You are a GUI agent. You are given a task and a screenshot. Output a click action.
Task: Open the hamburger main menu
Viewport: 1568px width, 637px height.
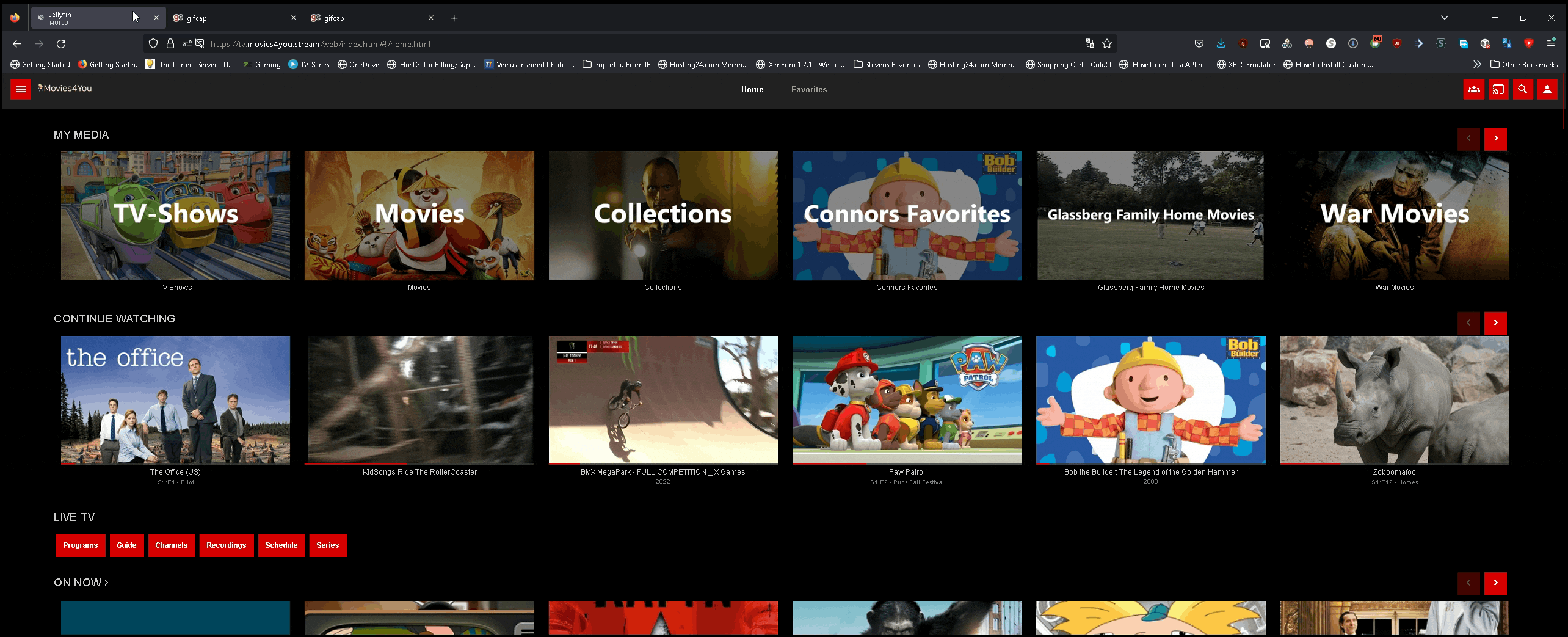(x=20, y=90)
